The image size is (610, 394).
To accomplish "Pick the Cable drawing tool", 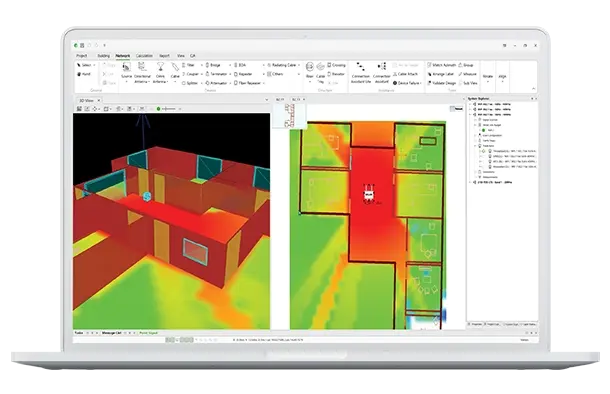I will click(x=175, y=71).
